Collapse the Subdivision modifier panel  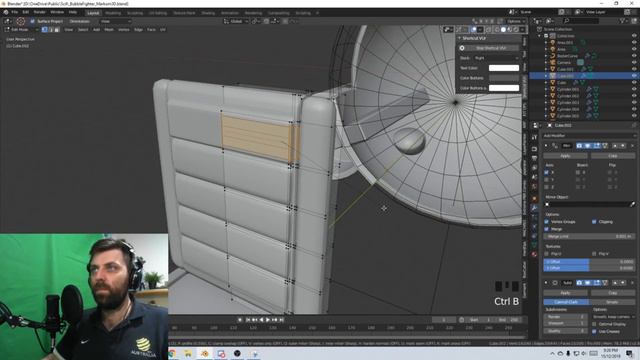(x=546, y=283)
